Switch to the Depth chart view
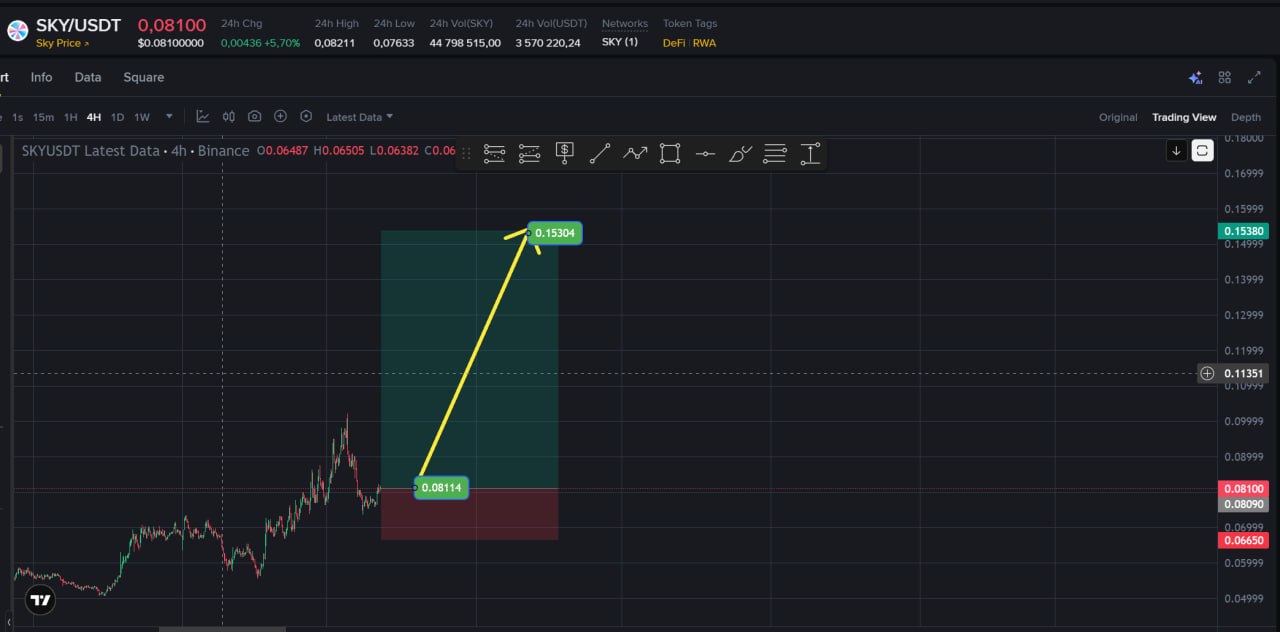The width and height of the screenshot is (1280, 632). coord(1246,117)
